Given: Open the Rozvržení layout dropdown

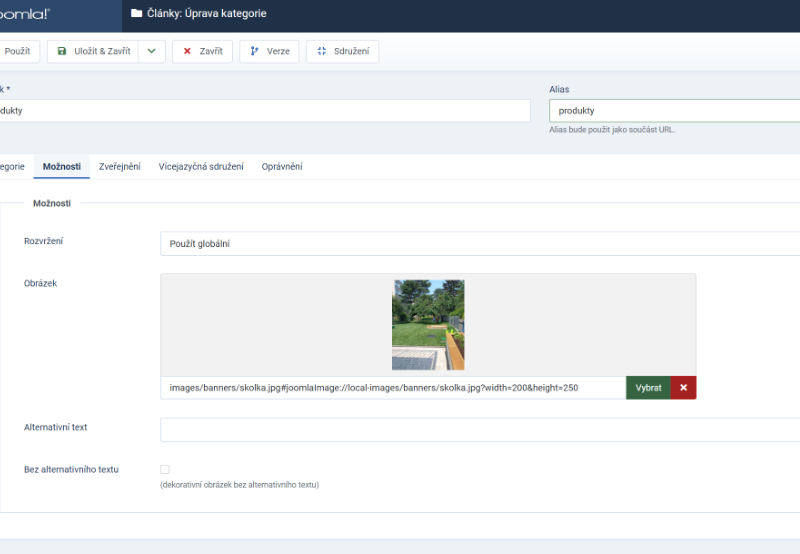Looking at the screenshot, I should (x=480, y=243).
